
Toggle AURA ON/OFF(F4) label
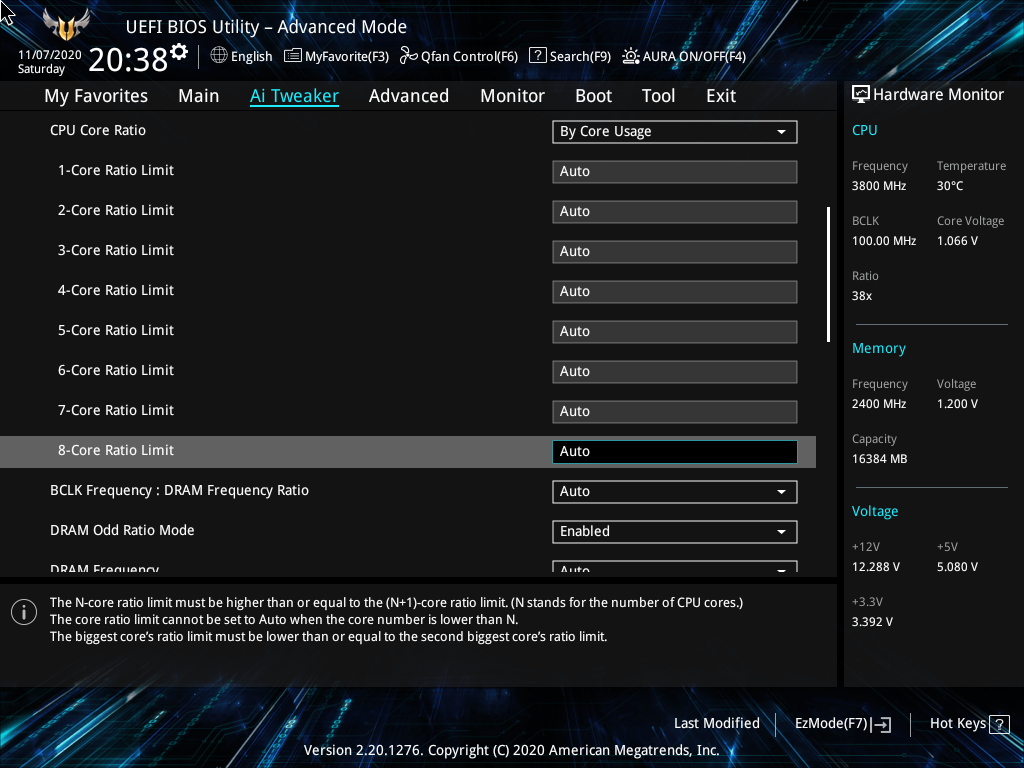coord(694,57)
